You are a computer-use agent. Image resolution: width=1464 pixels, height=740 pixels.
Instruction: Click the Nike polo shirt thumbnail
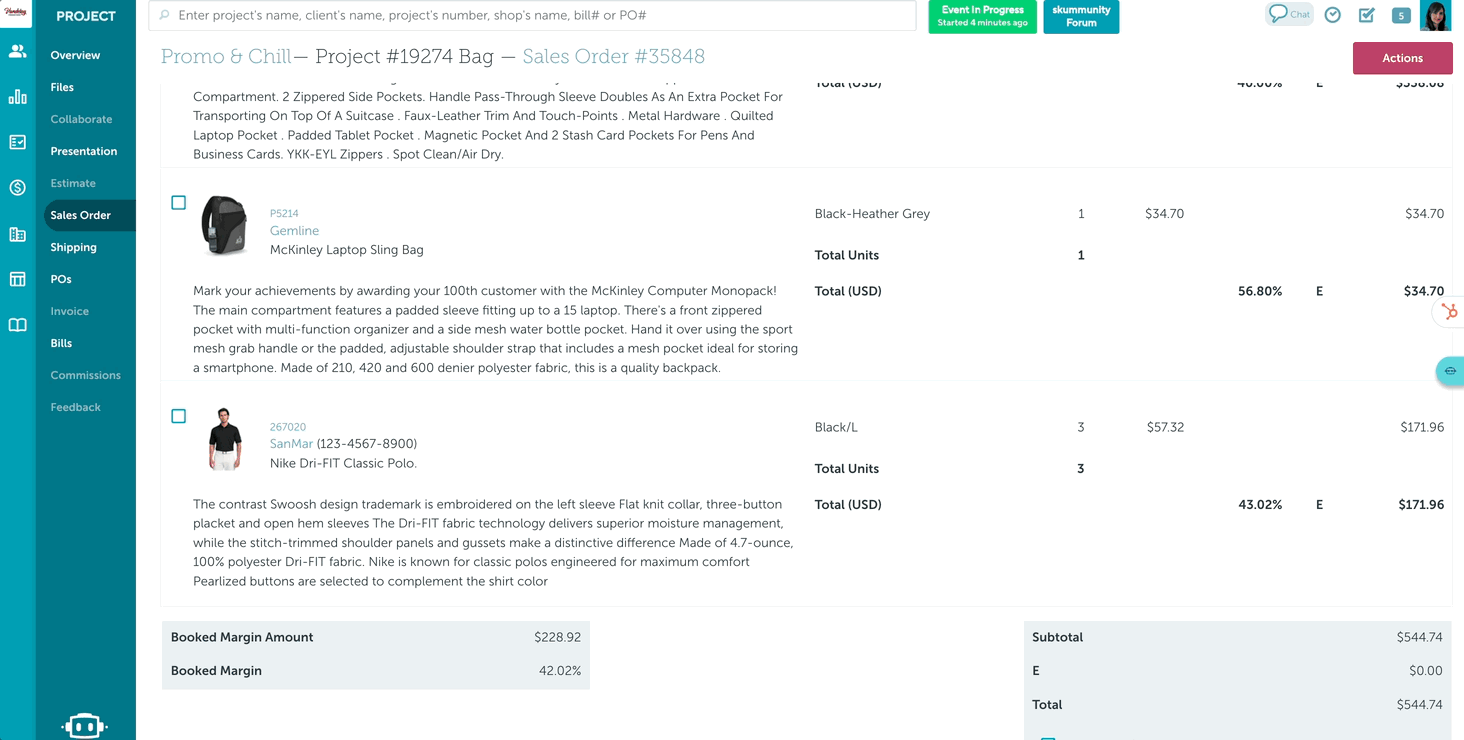pyautogui.click(x=224, y=438)
